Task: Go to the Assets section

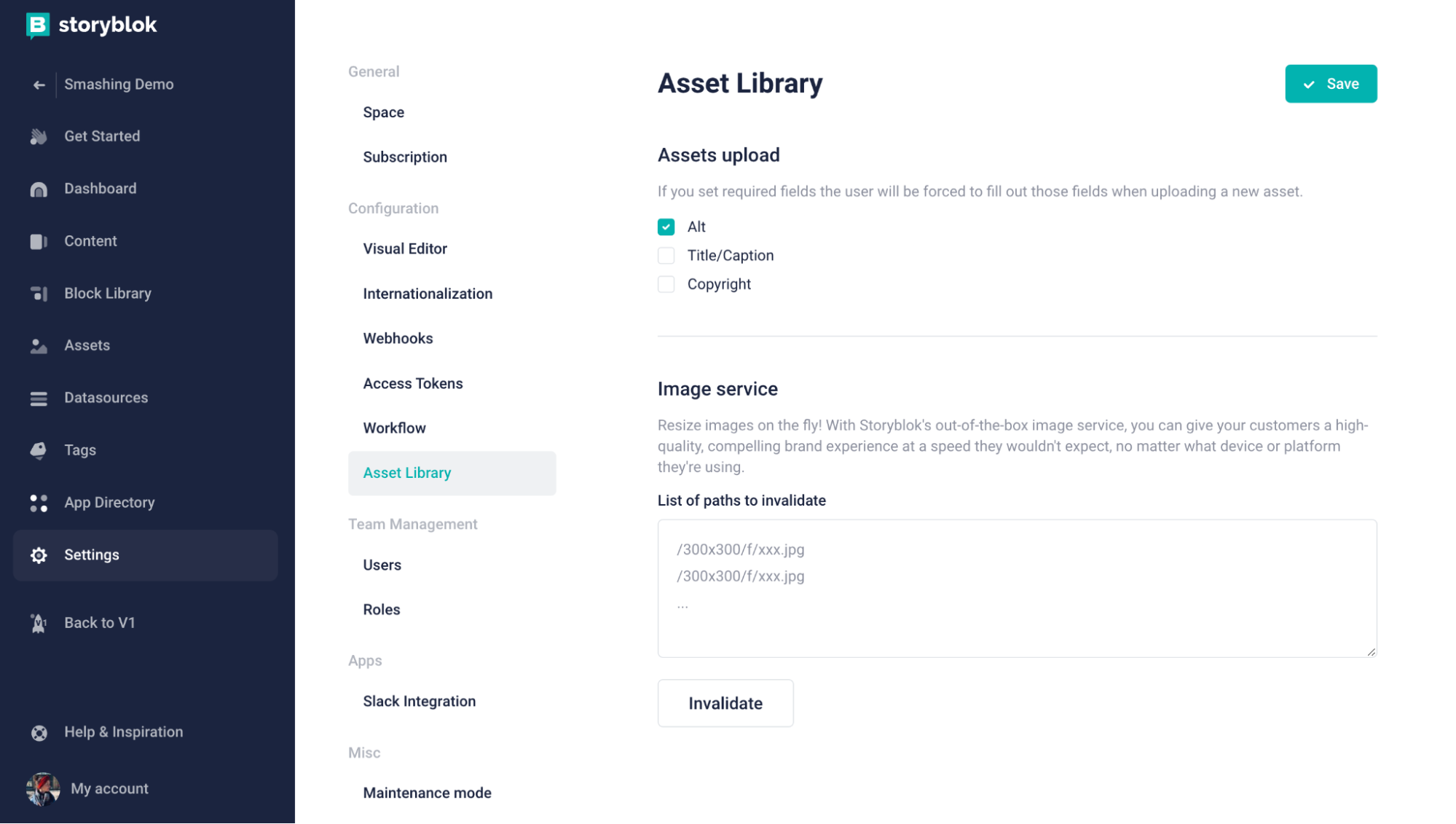Action: pyautogui.click(x=87, y=345)
